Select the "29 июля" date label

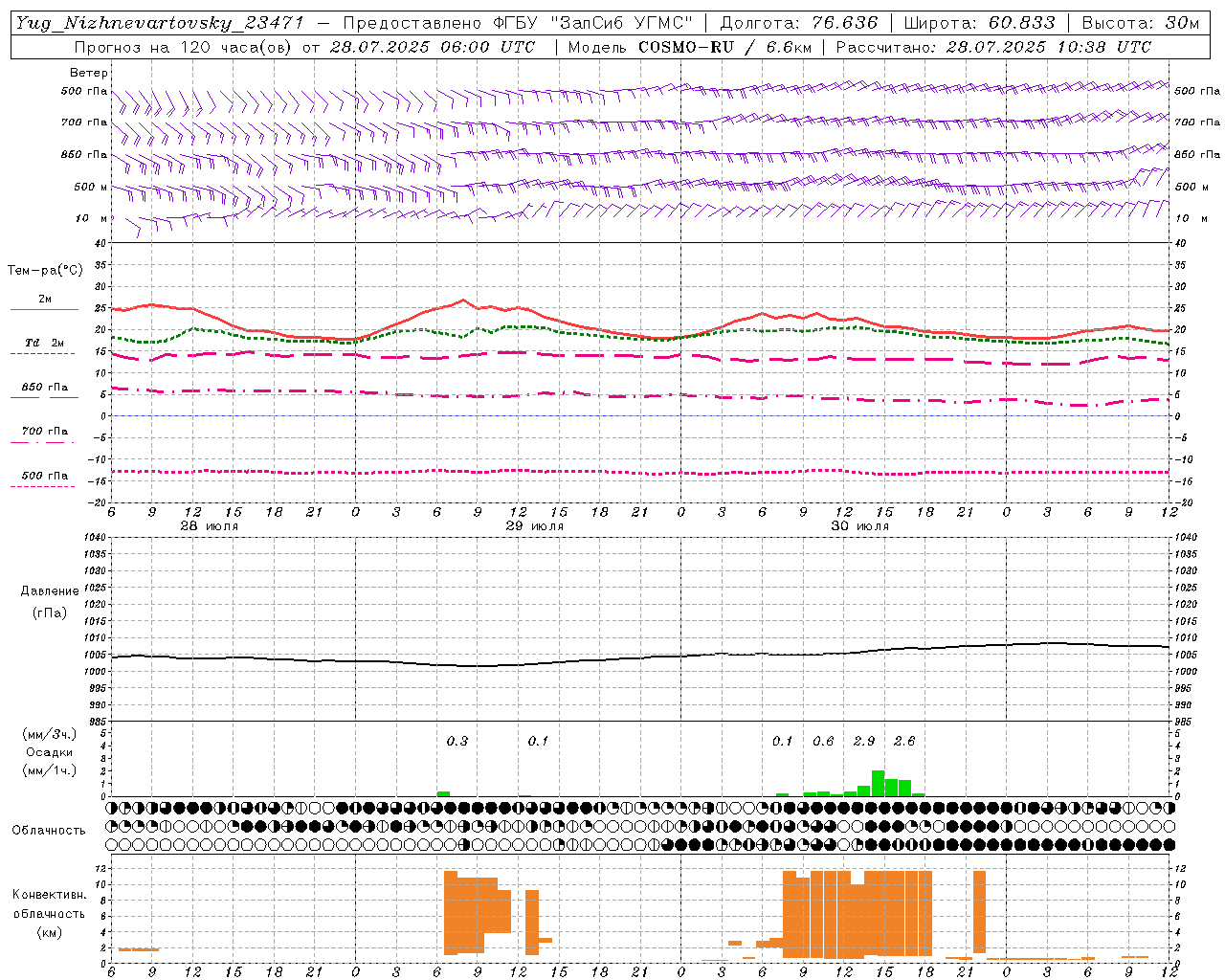pos(535,526)
